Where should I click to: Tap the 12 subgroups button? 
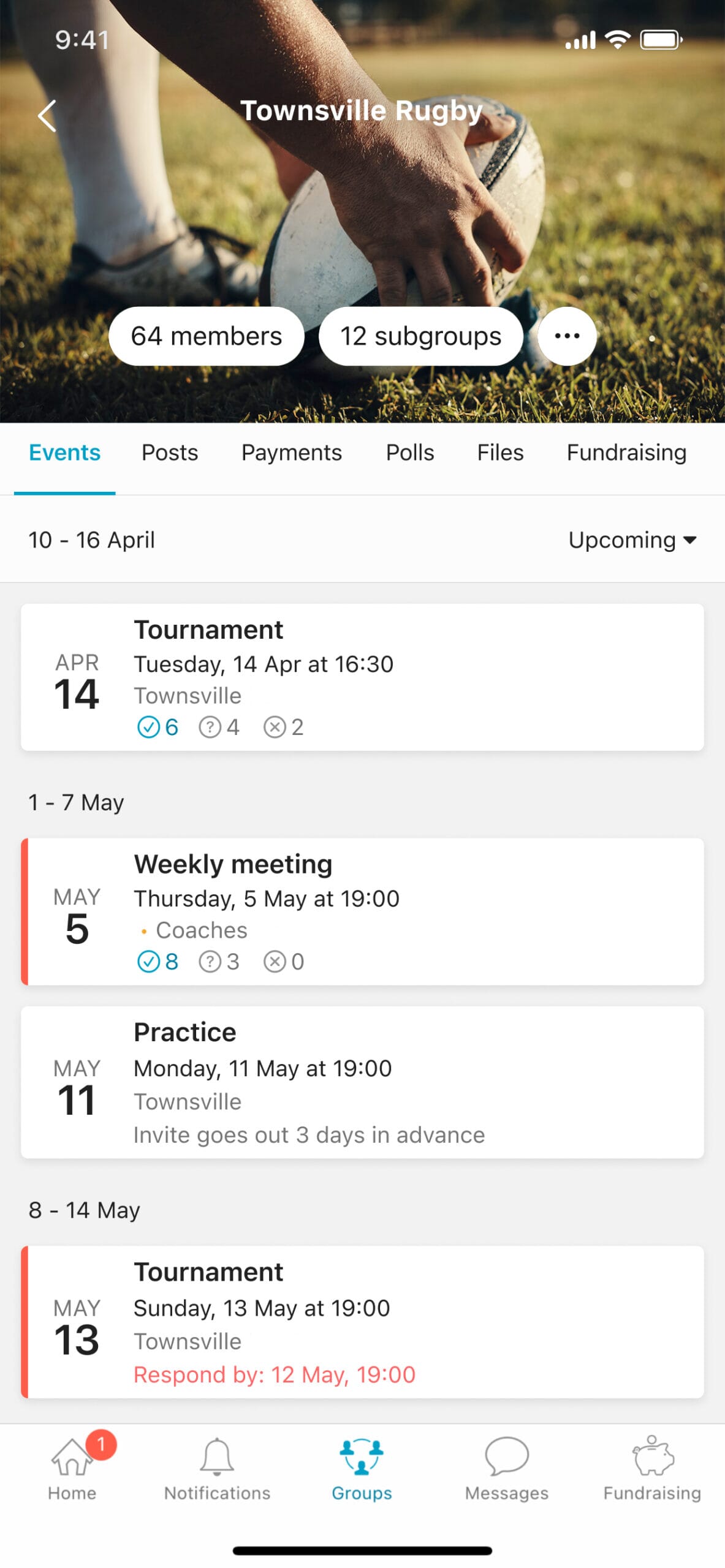pos(420,336)
